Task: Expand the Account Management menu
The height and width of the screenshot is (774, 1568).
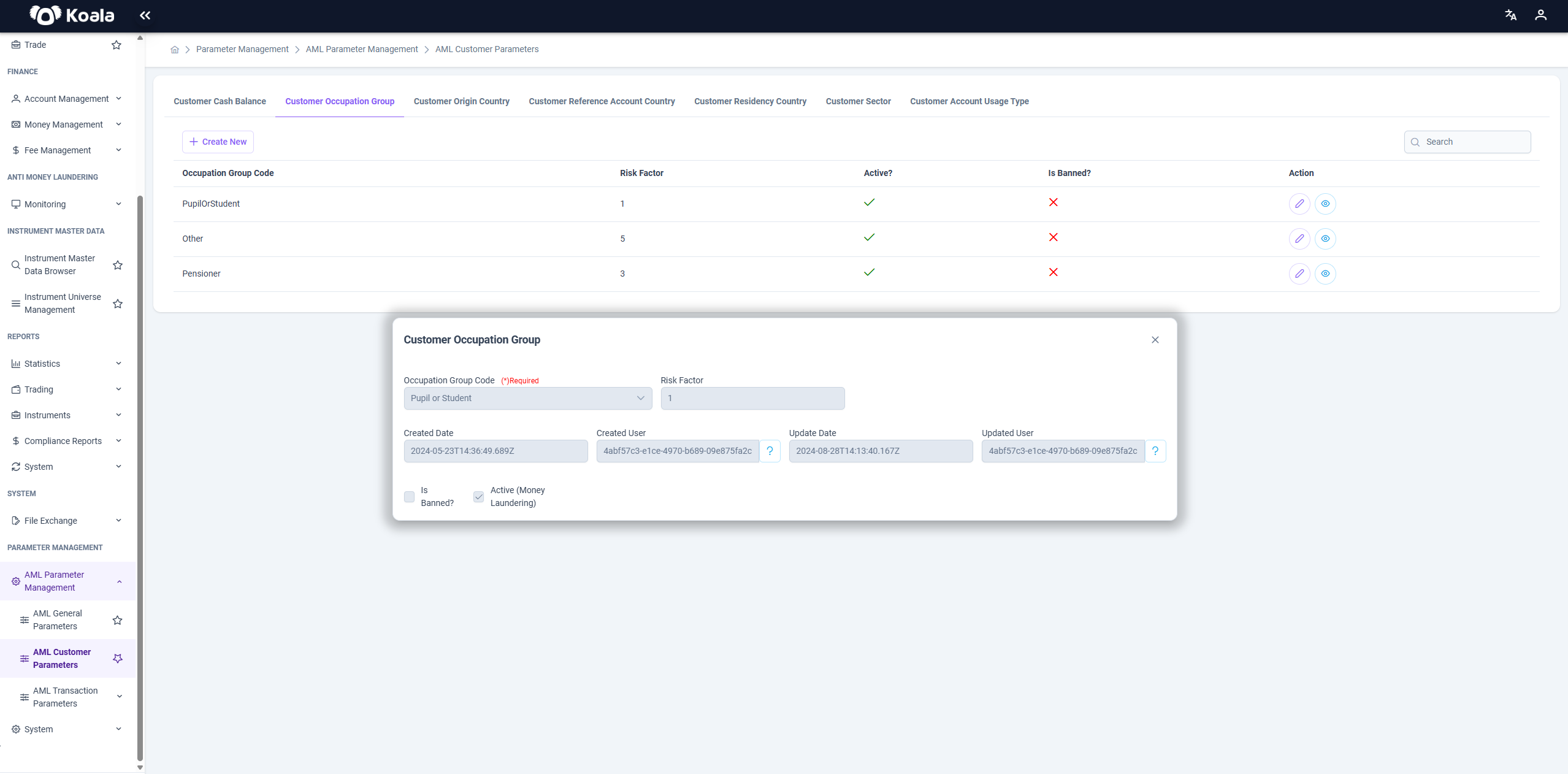Action: coord(67,99)
